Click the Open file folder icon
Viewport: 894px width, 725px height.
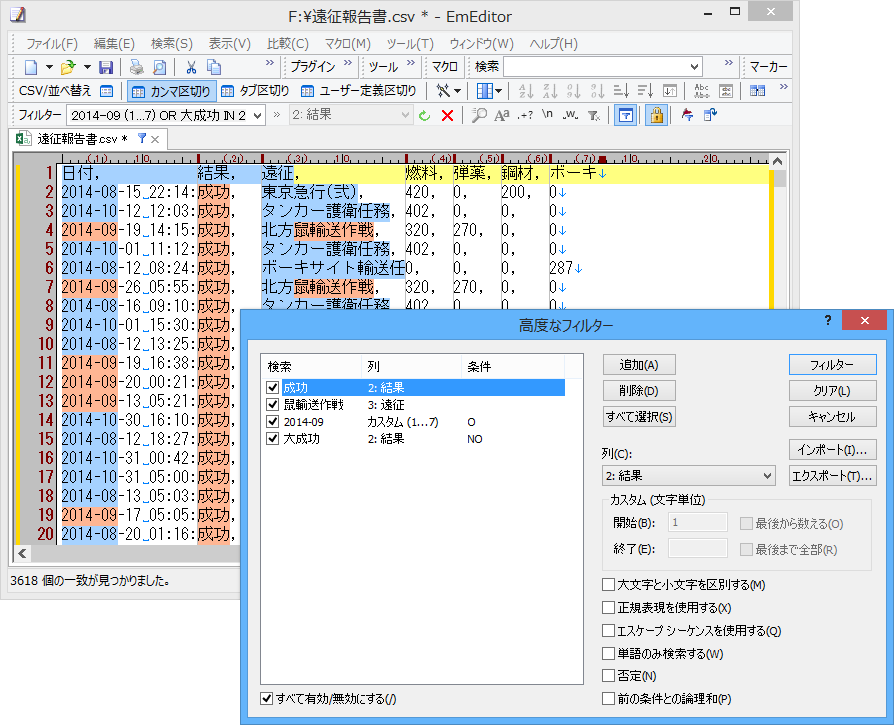68,67
